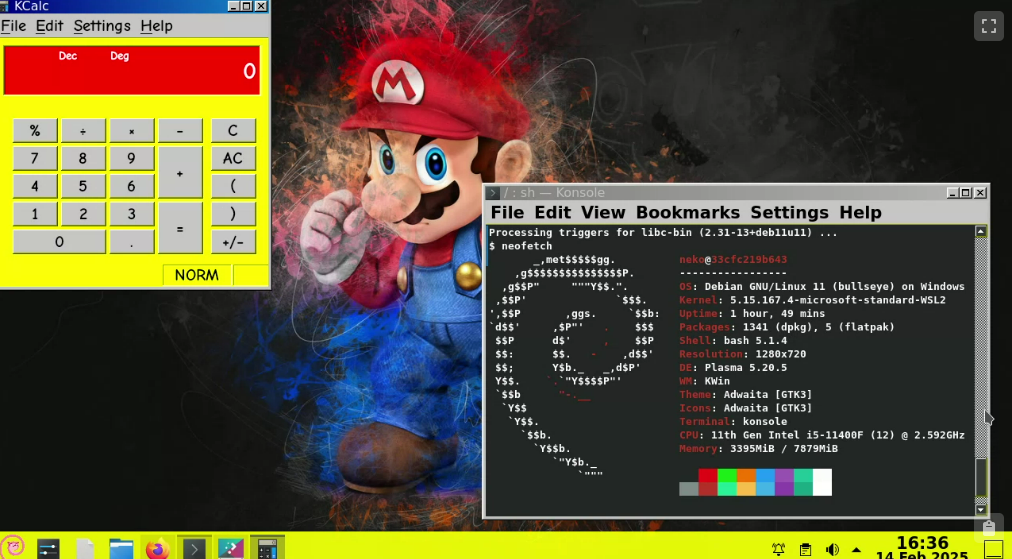Click digit 5 in KCalc
Viewport: 1012px width, 559px height.
[83, 187]
